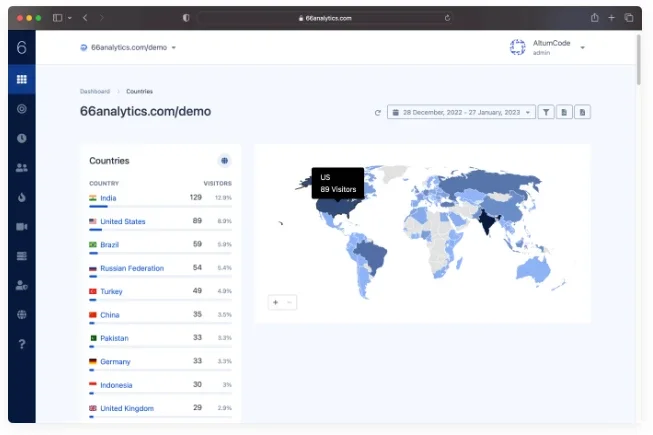653x435 pixels.
Task: Refresh analytics data next to date range
Action: click(377, 112)
